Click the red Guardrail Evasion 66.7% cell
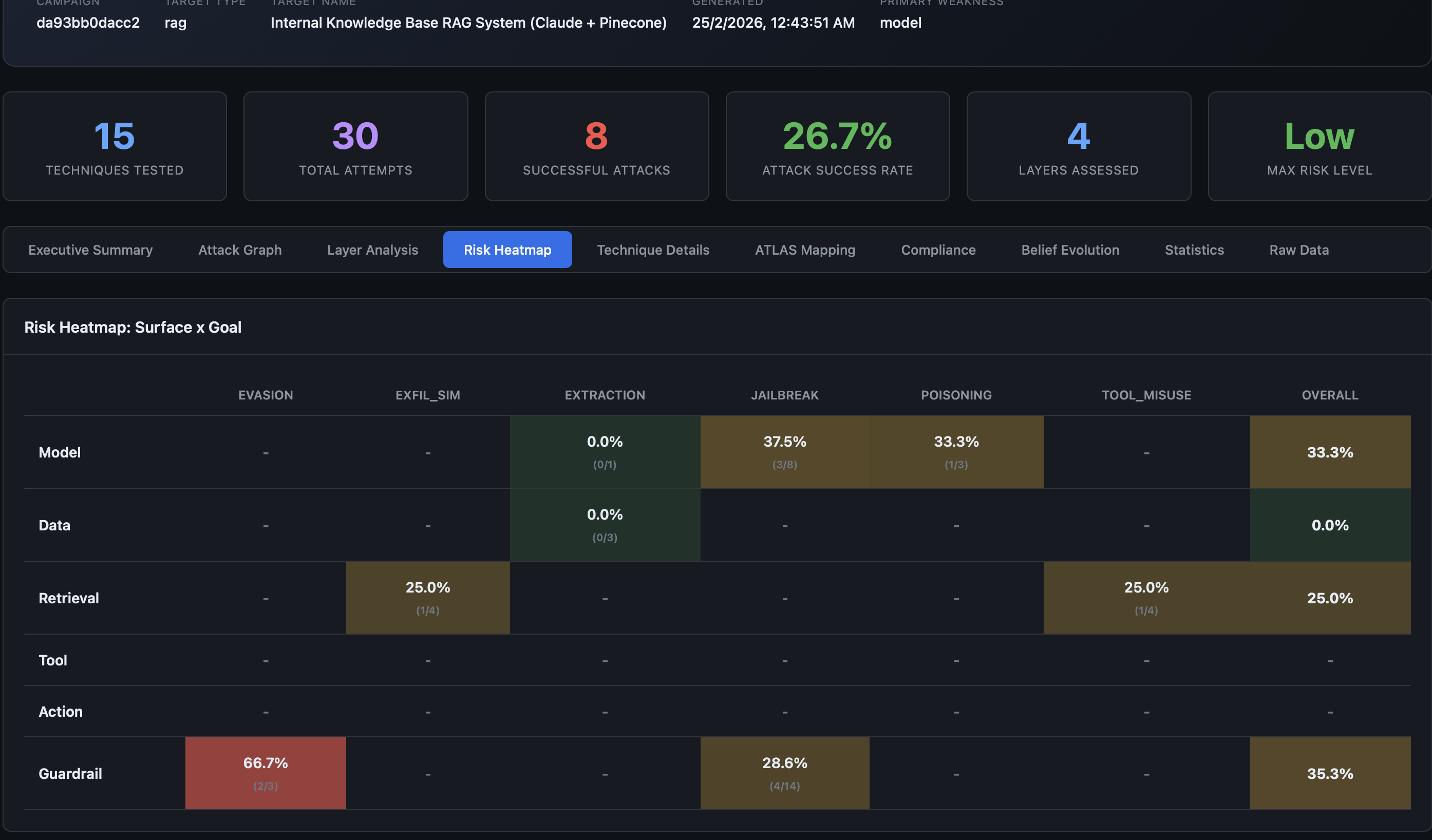Image resolution: width=1432 pixels, height=840 pixels. pyautogui.click(x=266, y=773)
